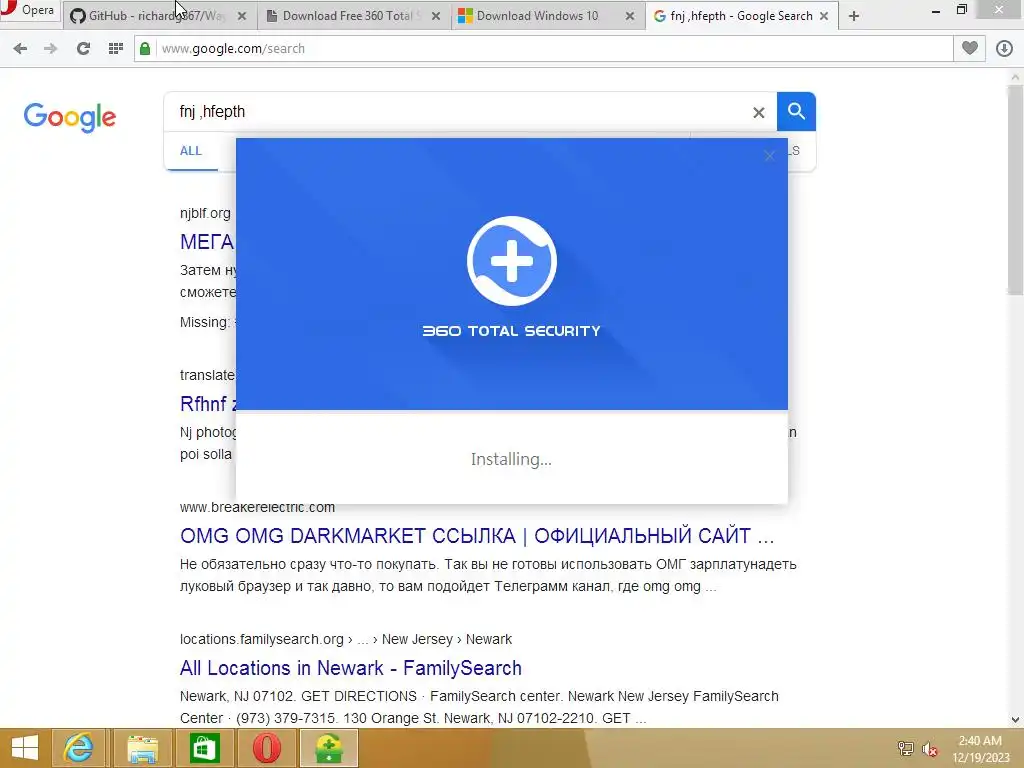Click the scrollbar up arrow

[x=1015, y=76]
